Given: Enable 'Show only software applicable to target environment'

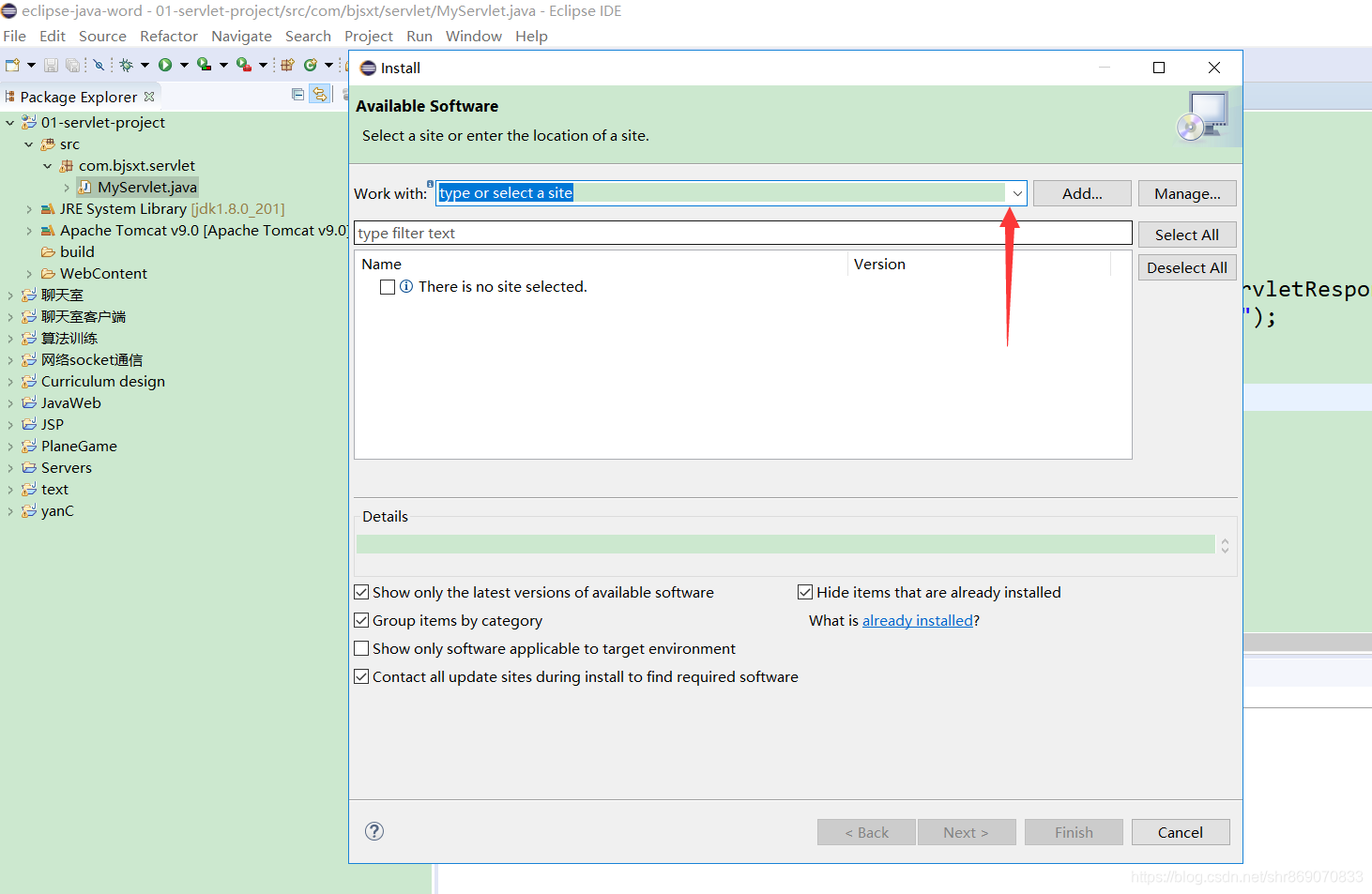Looking at the screenshot, I should point(361,648).
